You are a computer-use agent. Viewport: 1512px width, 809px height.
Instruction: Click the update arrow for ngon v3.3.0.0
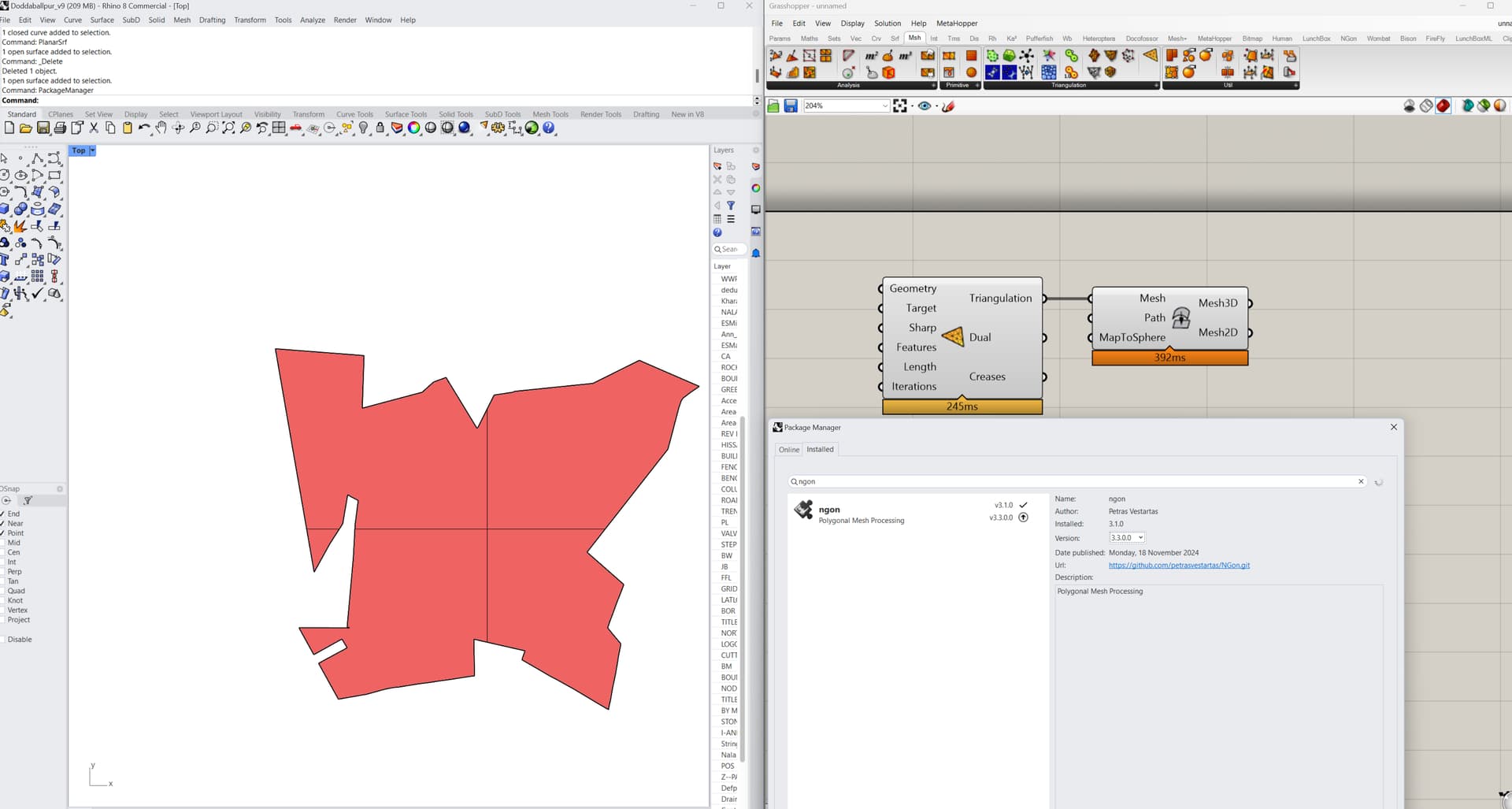1023,518
